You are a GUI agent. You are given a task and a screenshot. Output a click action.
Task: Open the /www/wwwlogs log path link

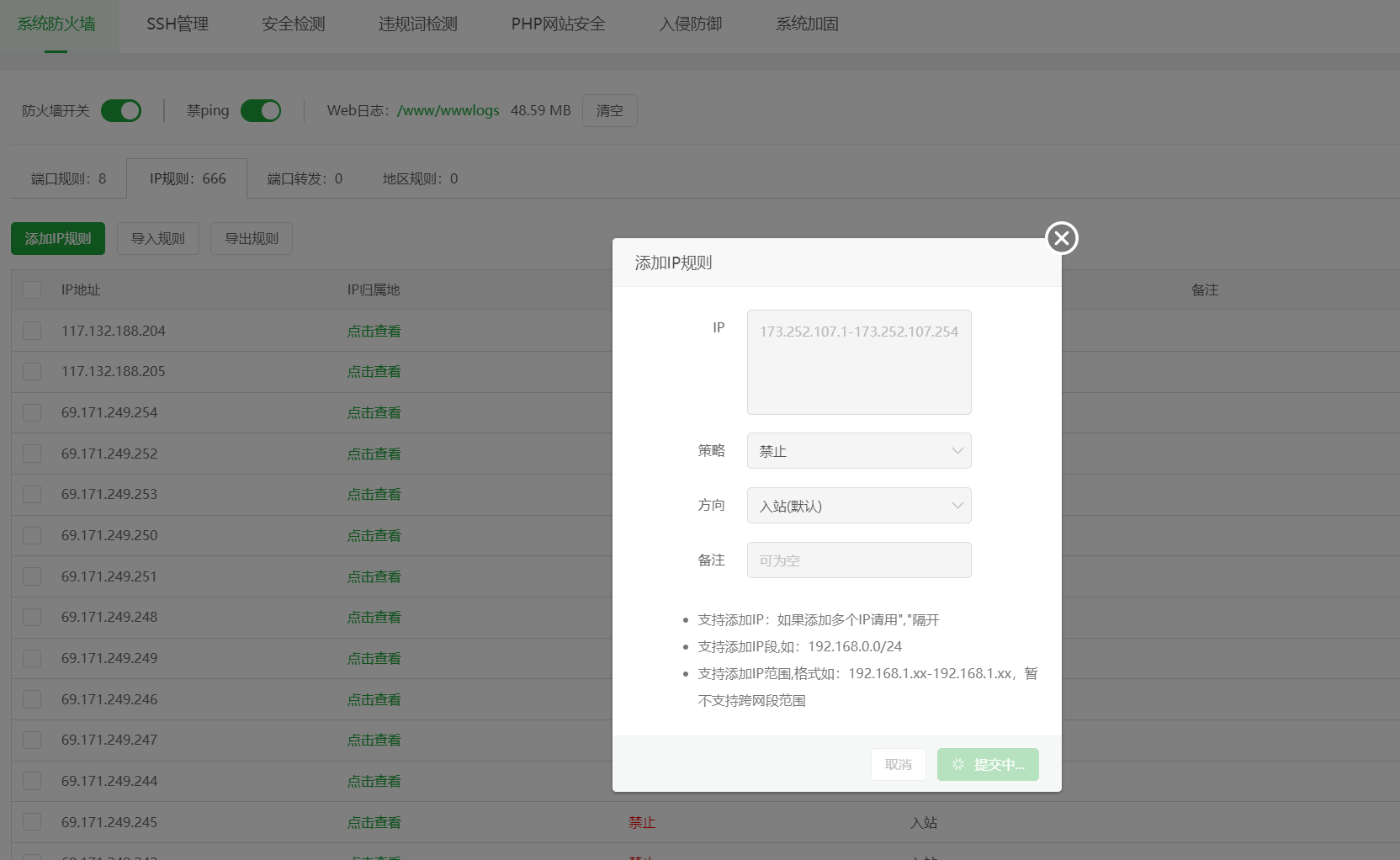click(x=448, y=110)
